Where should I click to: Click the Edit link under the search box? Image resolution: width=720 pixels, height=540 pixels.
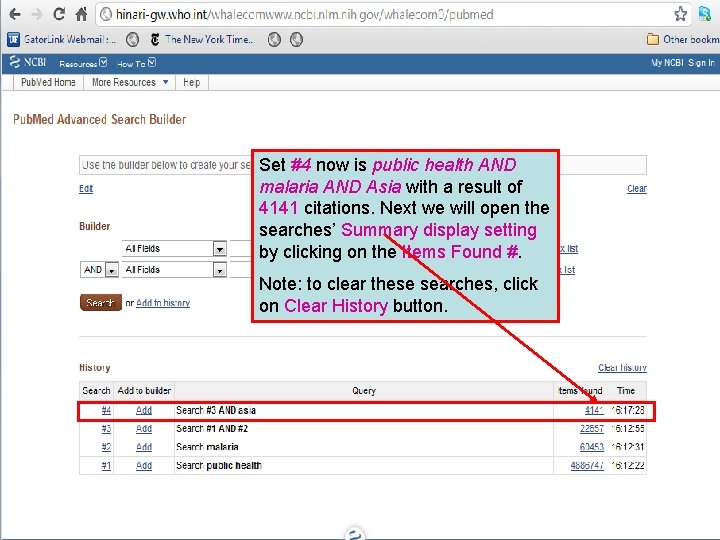pos(86,189)
